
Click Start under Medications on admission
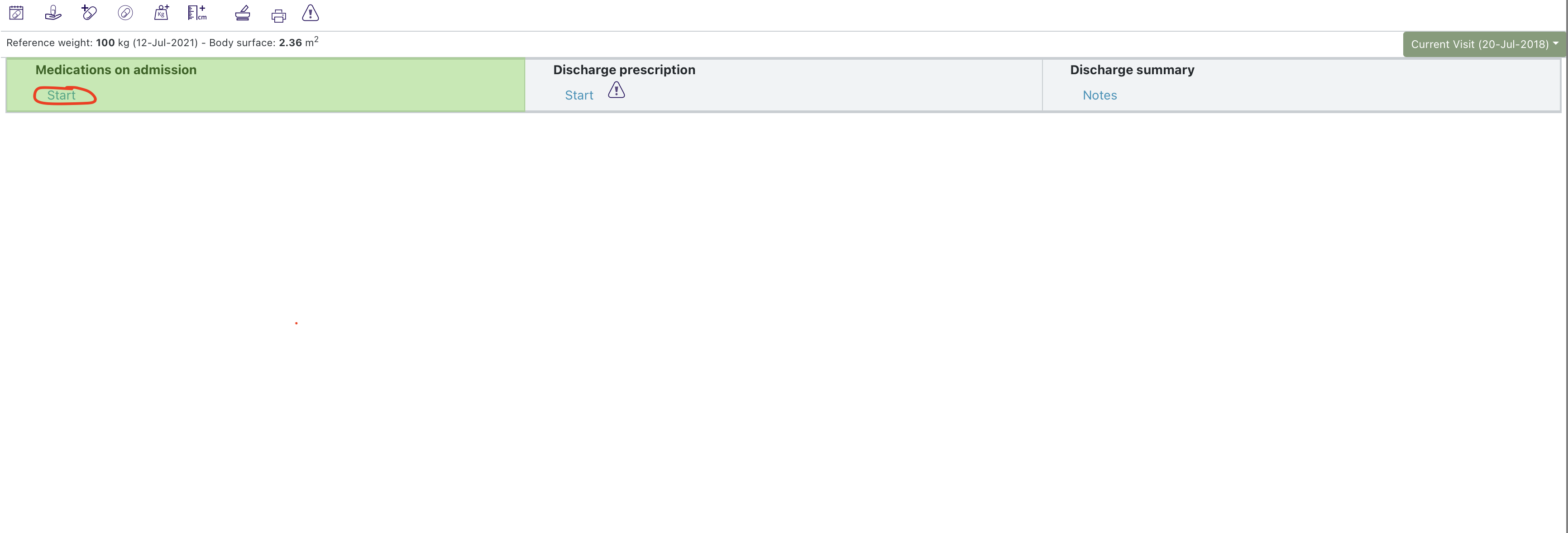62,95
